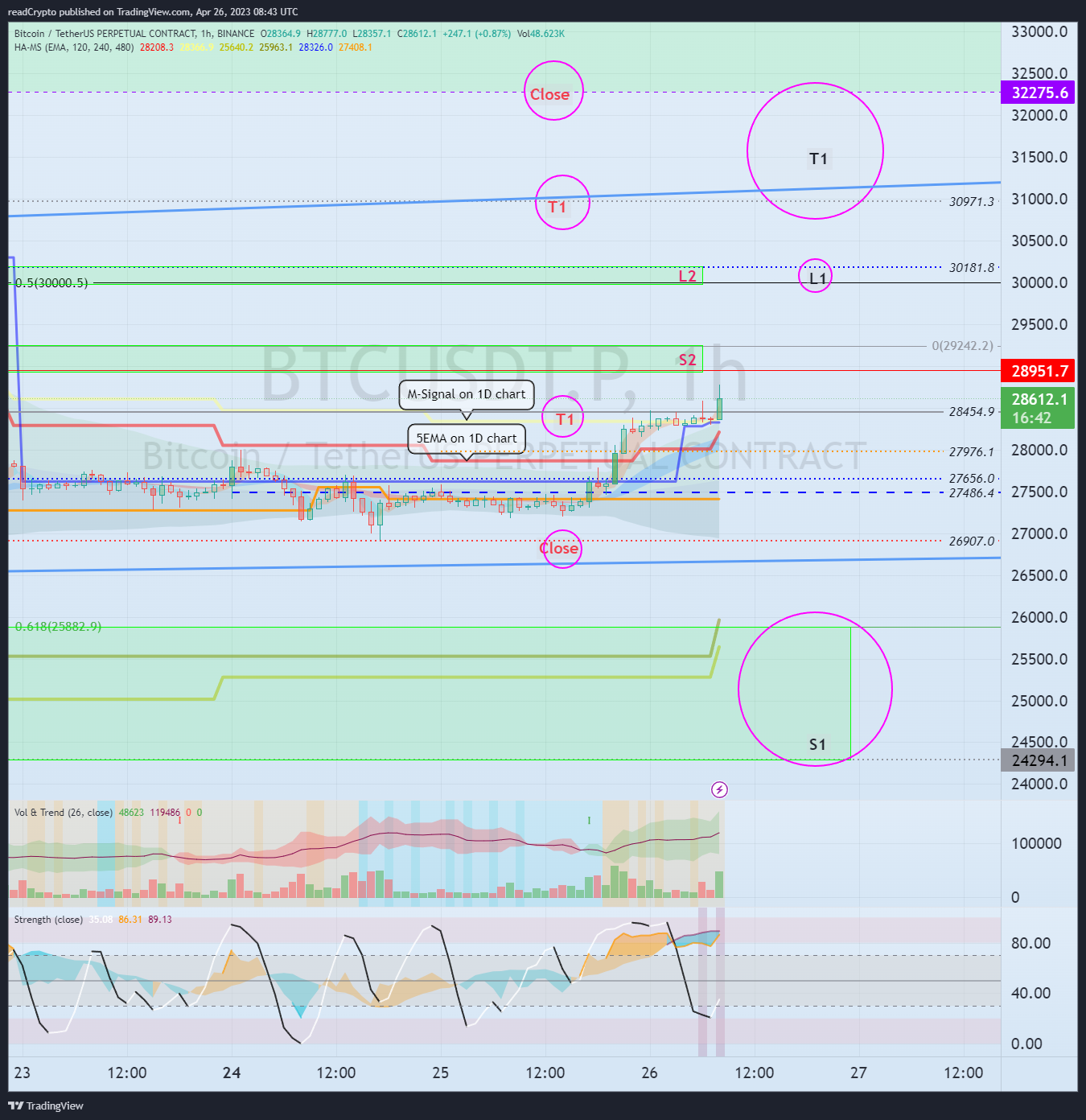1086x1120 pixels.
Task: Click the Vol & Trend (26, close) label
Action: tap(64, 813)
